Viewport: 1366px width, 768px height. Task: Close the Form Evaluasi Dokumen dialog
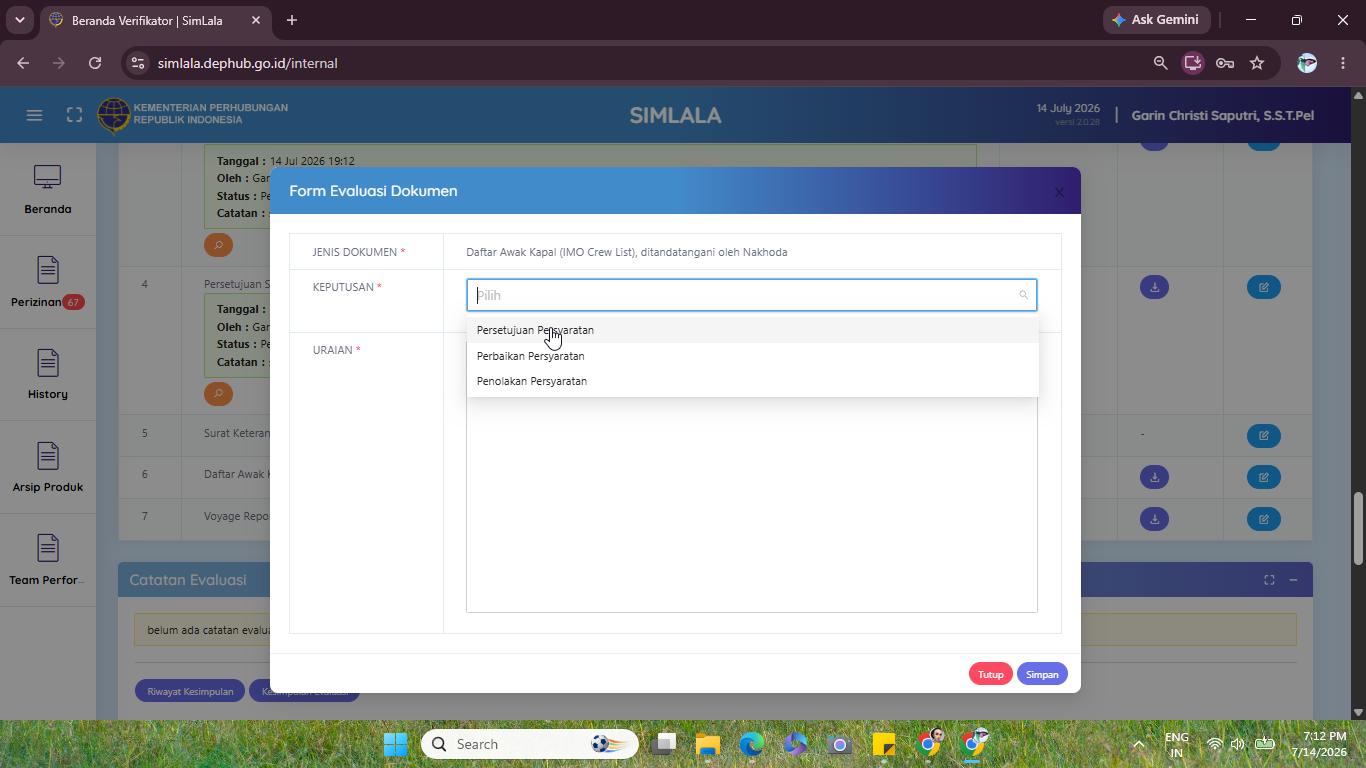coord(1059,192)
